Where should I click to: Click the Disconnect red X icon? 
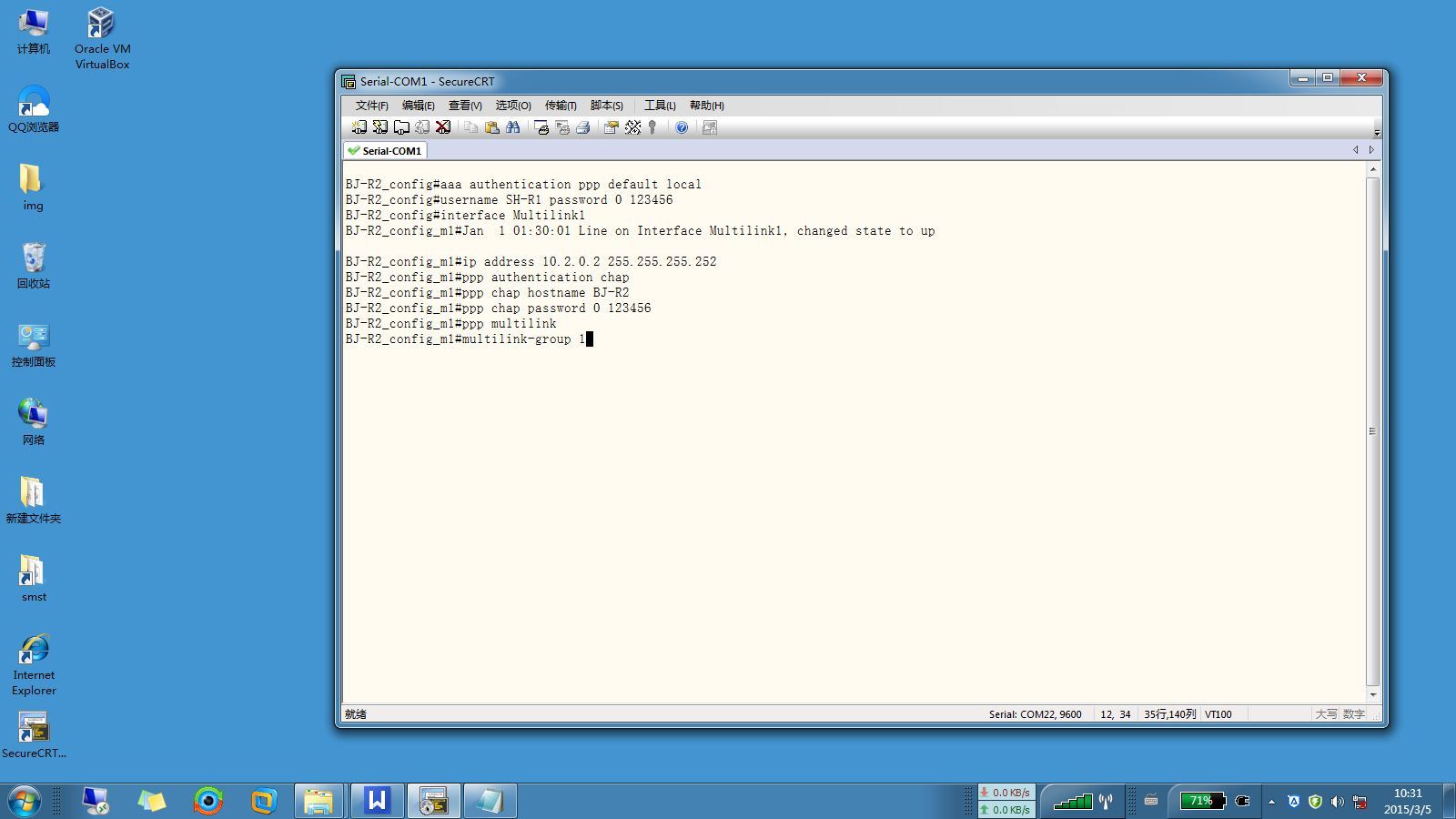click(x=443, y=127)
